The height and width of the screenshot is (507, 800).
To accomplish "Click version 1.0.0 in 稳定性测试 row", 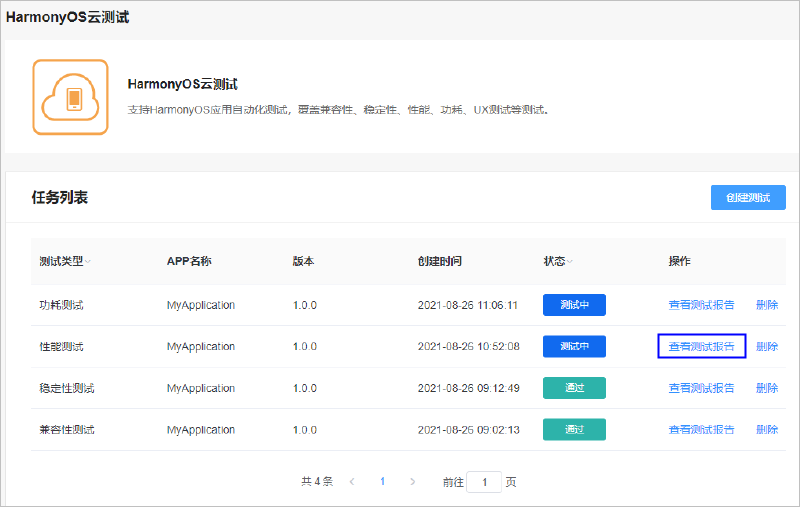I will pos(305,388).
